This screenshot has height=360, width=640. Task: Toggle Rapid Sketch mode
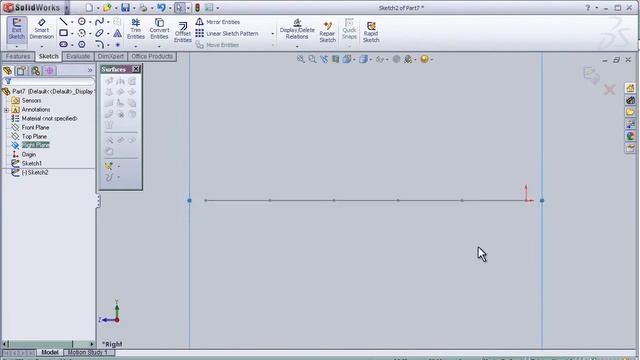(371, 32)
